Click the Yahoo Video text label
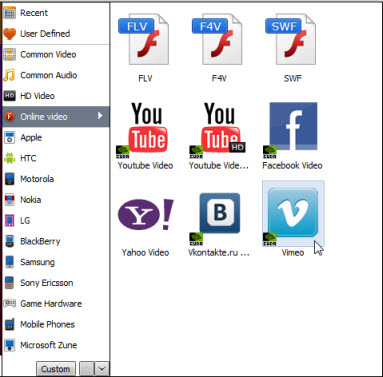Screen dimensions: 383x377 pos(145,252)
